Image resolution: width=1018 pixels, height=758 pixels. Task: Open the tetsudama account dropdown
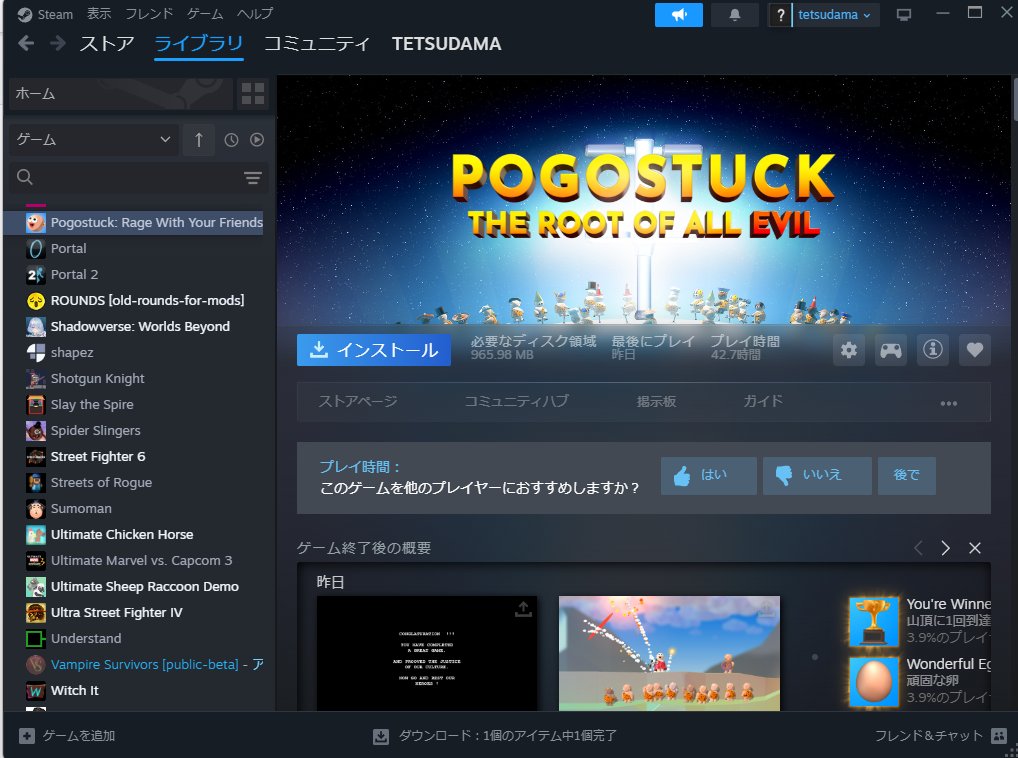tap(835, 14)
